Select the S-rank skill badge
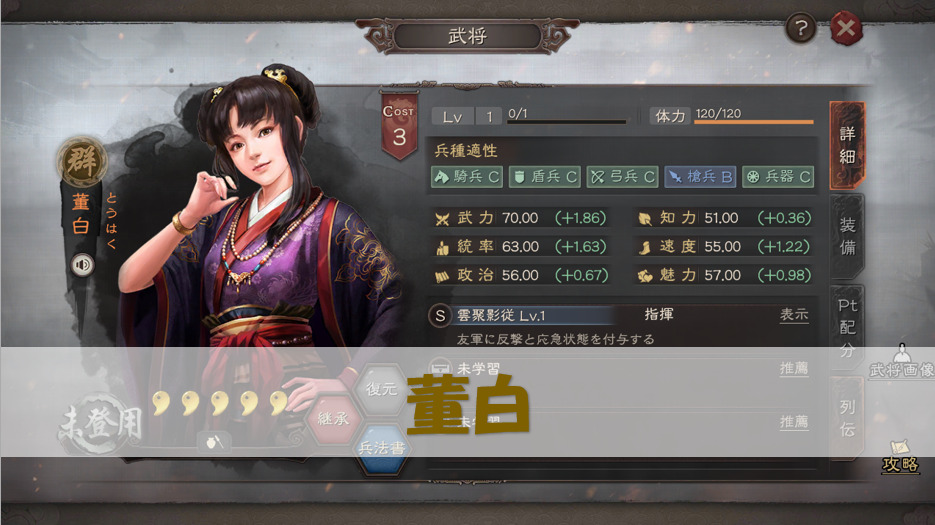935x525 pixels. 439,316
